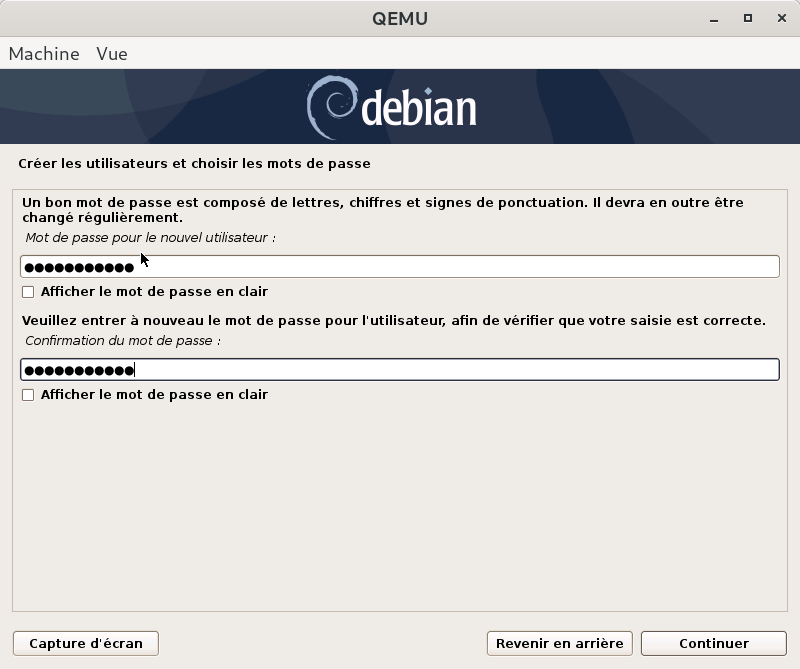800x669 pixels.
Task: Focus the password confirmation field
Action: pos(400,370)
